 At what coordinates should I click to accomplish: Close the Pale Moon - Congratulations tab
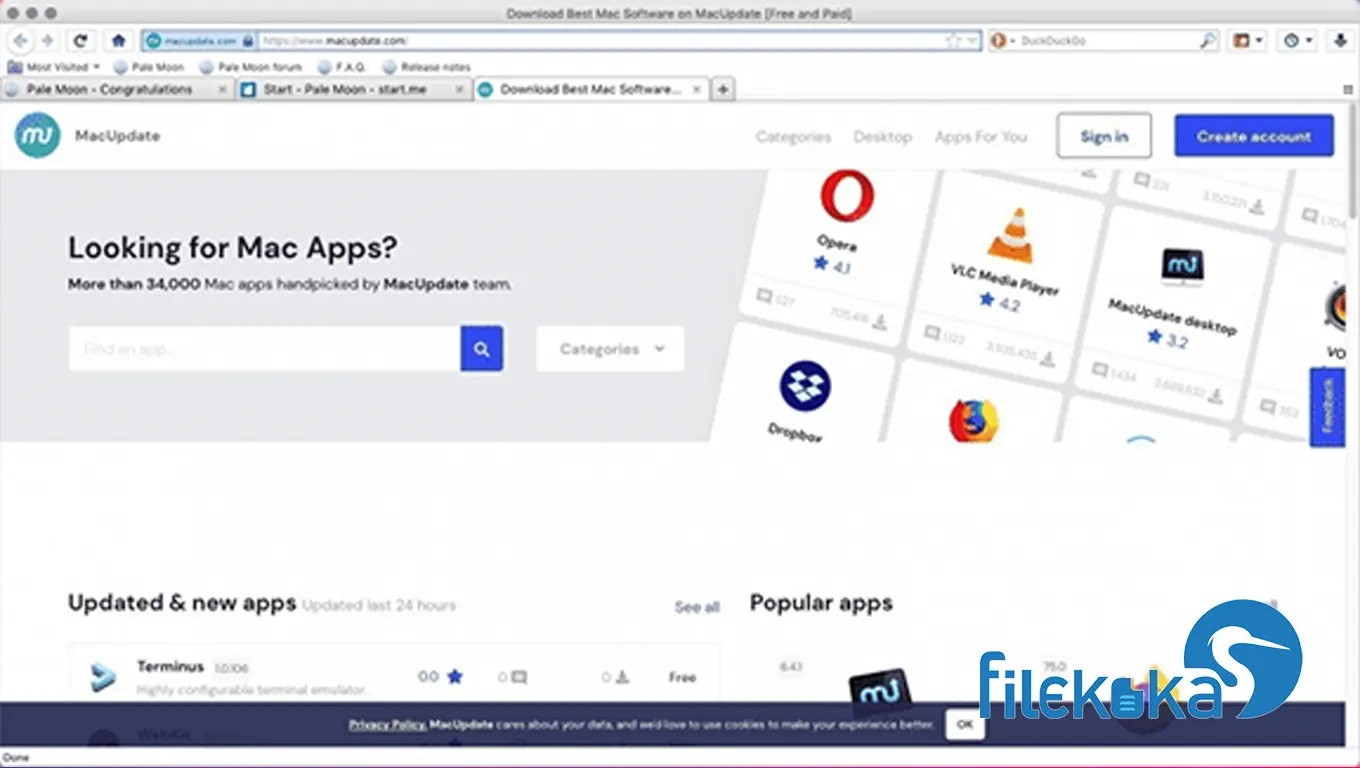tap(223, 89)
